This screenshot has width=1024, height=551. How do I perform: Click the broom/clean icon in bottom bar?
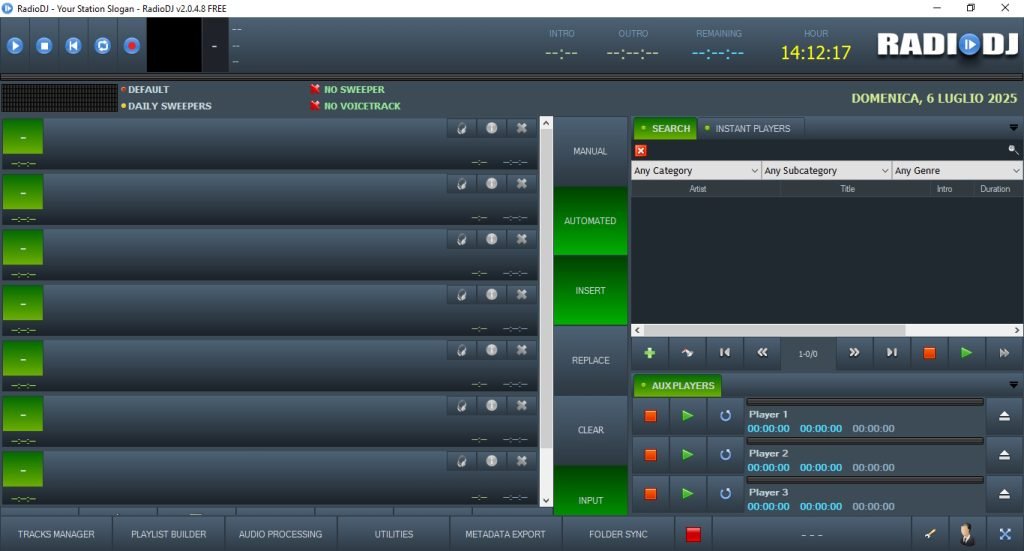(930, 534)
